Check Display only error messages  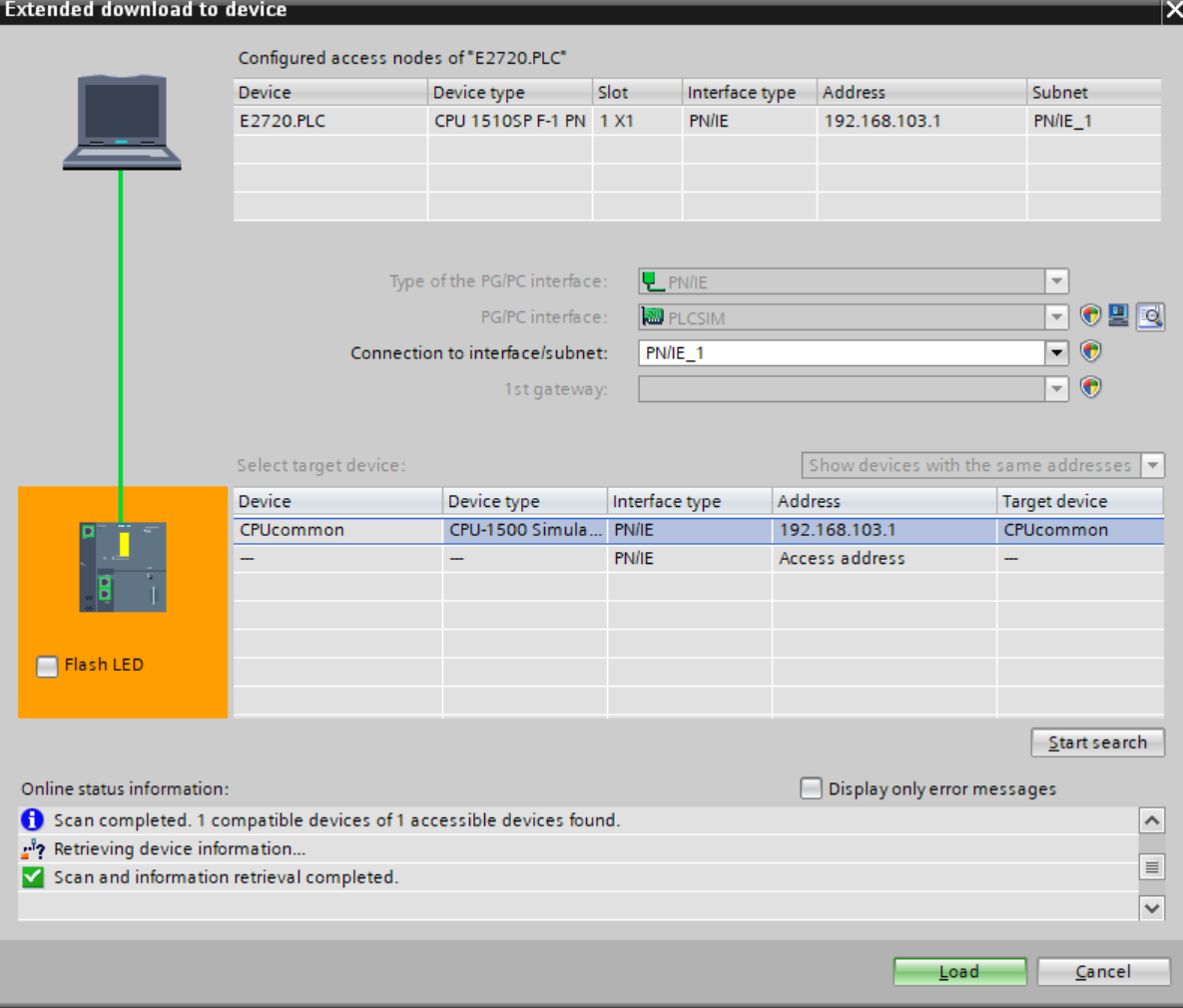811,788
